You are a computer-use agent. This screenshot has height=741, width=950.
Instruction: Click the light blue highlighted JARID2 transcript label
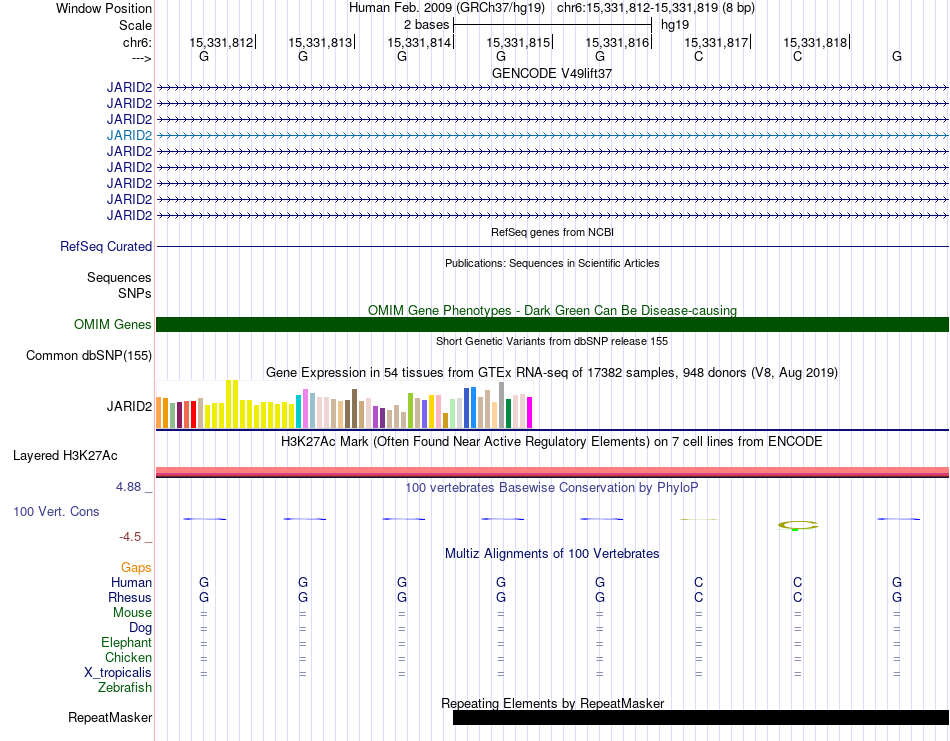(129, 135)
